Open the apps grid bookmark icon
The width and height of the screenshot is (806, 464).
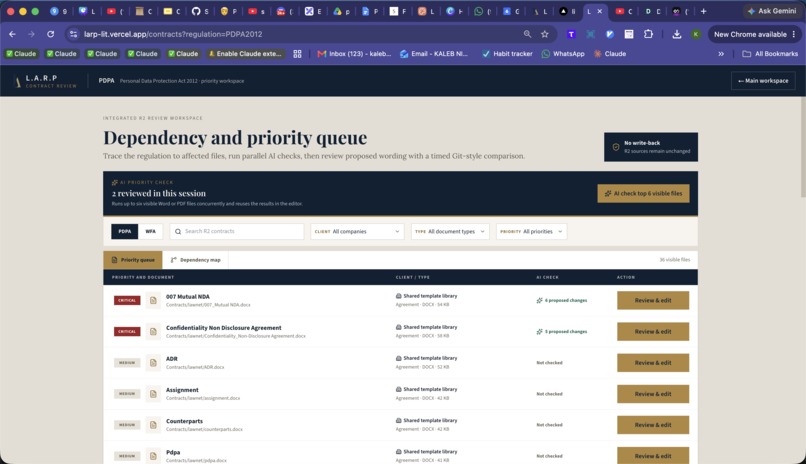point(297,53)
